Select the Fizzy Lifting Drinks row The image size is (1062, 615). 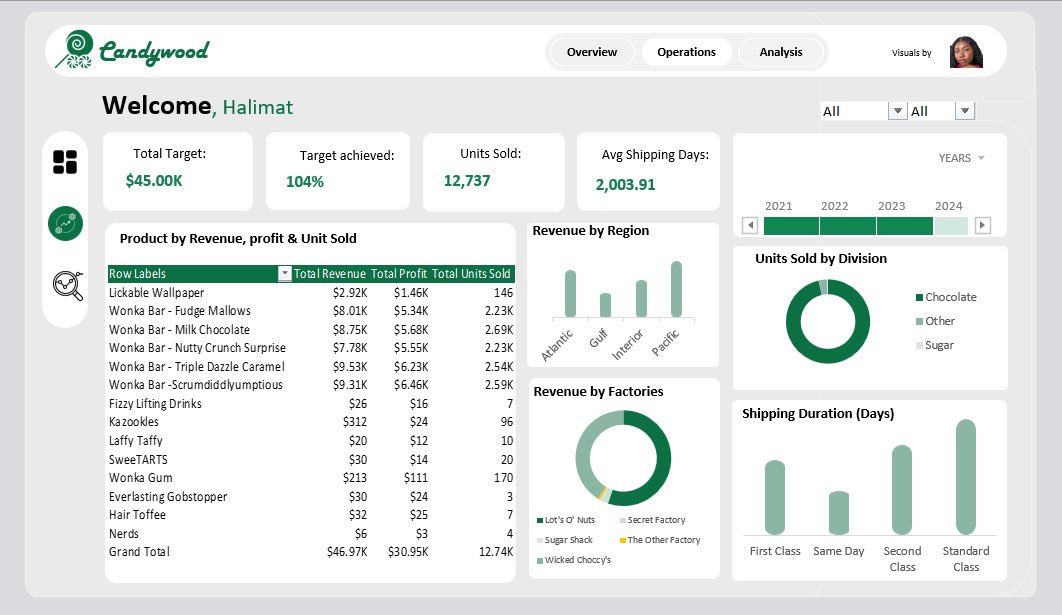(311, 404)
